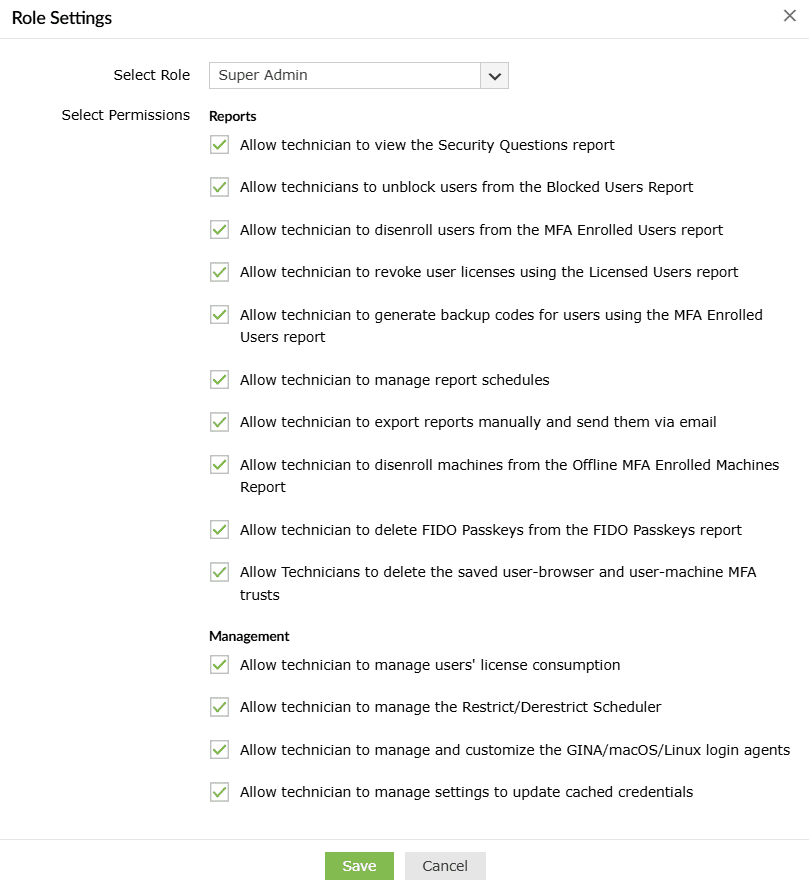Toggle exporting reports manually via email

(x=219, y=422)
